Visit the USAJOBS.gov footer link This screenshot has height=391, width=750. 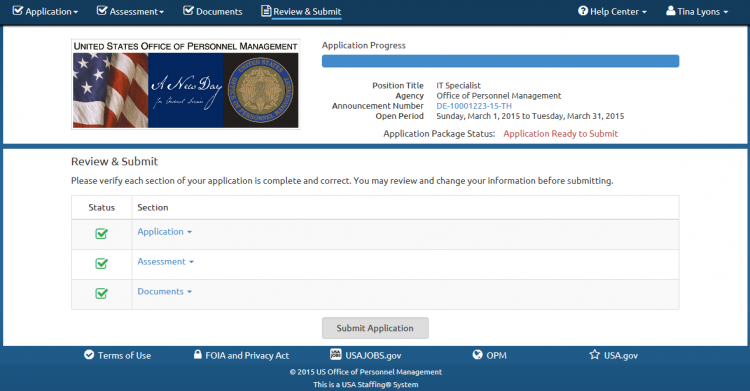pyautogui.click(x=374, y=356)
